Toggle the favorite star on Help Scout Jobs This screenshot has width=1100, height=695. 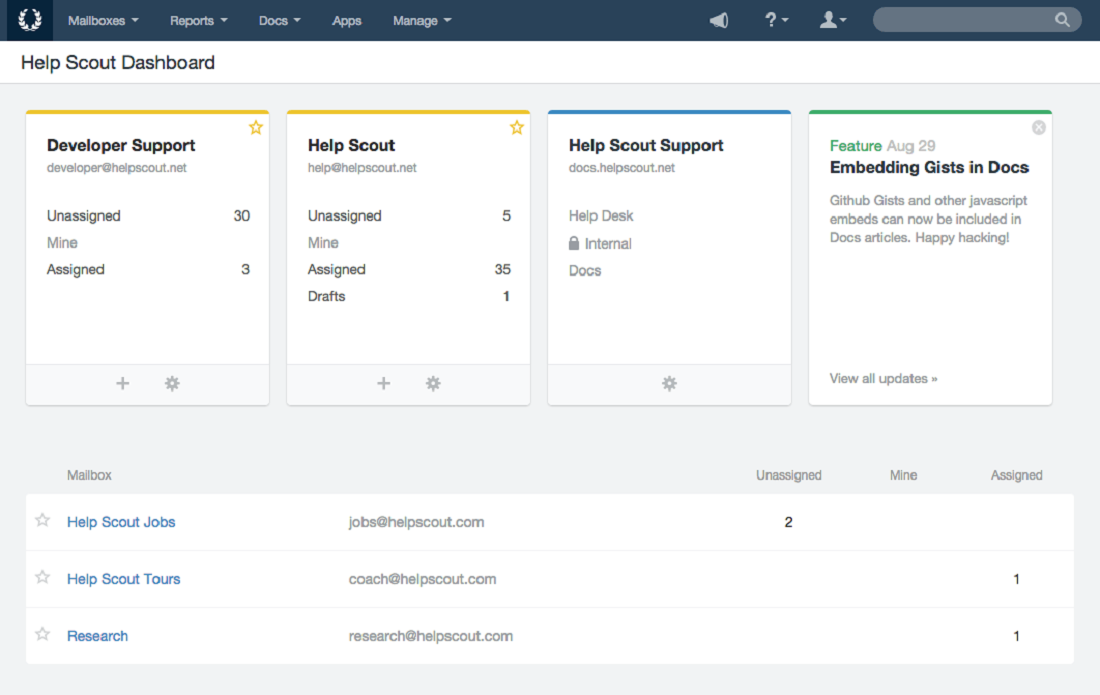(42, 520)
